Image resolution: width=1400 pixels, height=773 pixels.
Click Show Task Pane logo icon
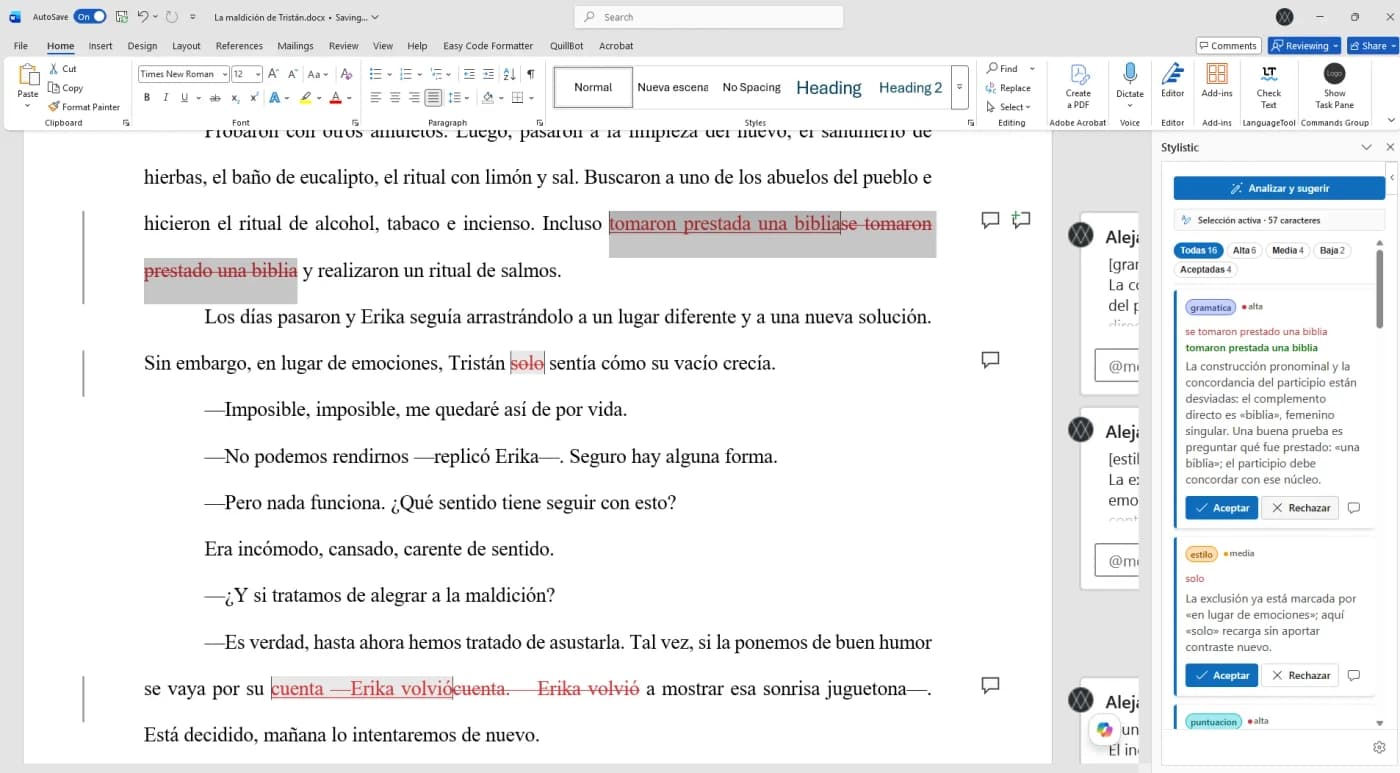pos(1334,74)
